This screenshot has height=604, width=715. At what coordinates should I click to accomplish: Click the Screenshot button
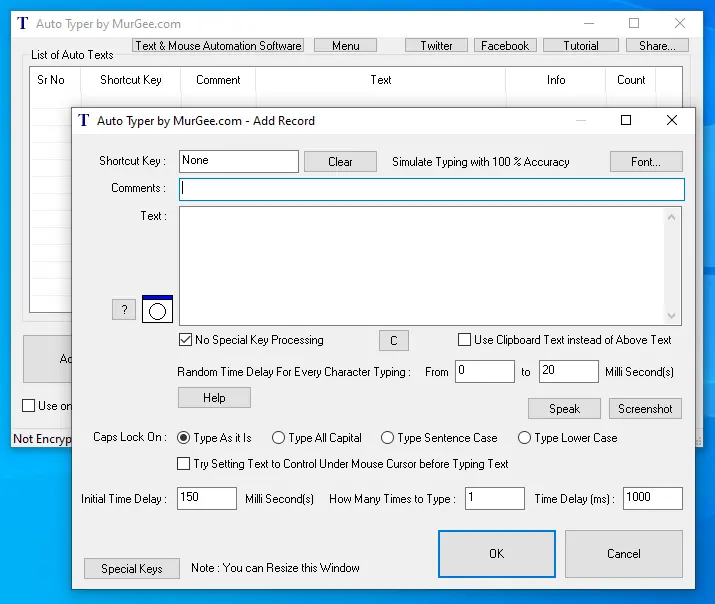point(646,409)
